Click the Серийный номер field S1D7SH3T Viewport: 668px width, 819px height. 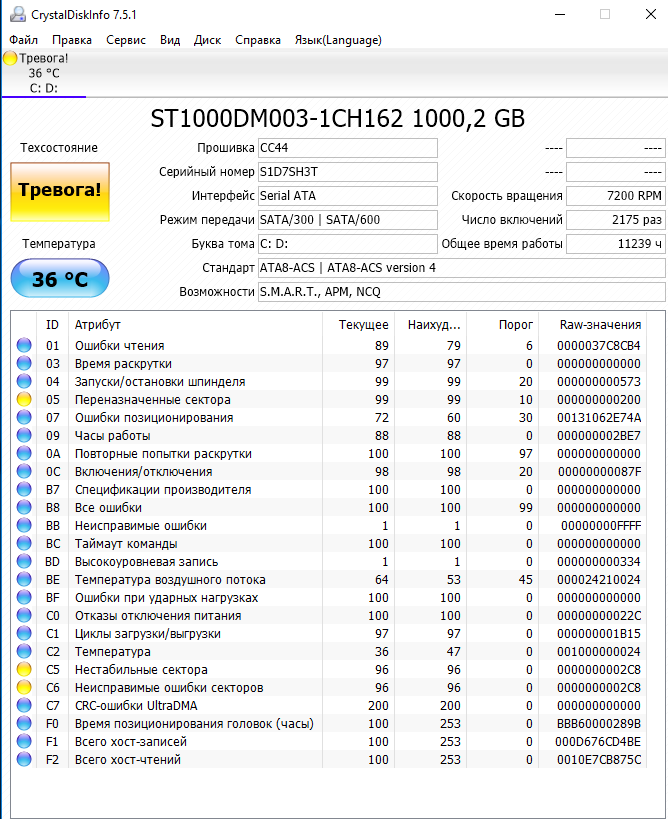pos(348,172)
